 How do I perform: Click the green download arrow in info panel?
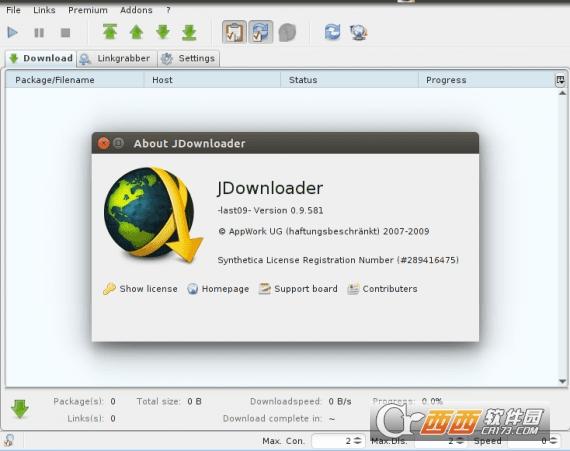tap(20, 409)
